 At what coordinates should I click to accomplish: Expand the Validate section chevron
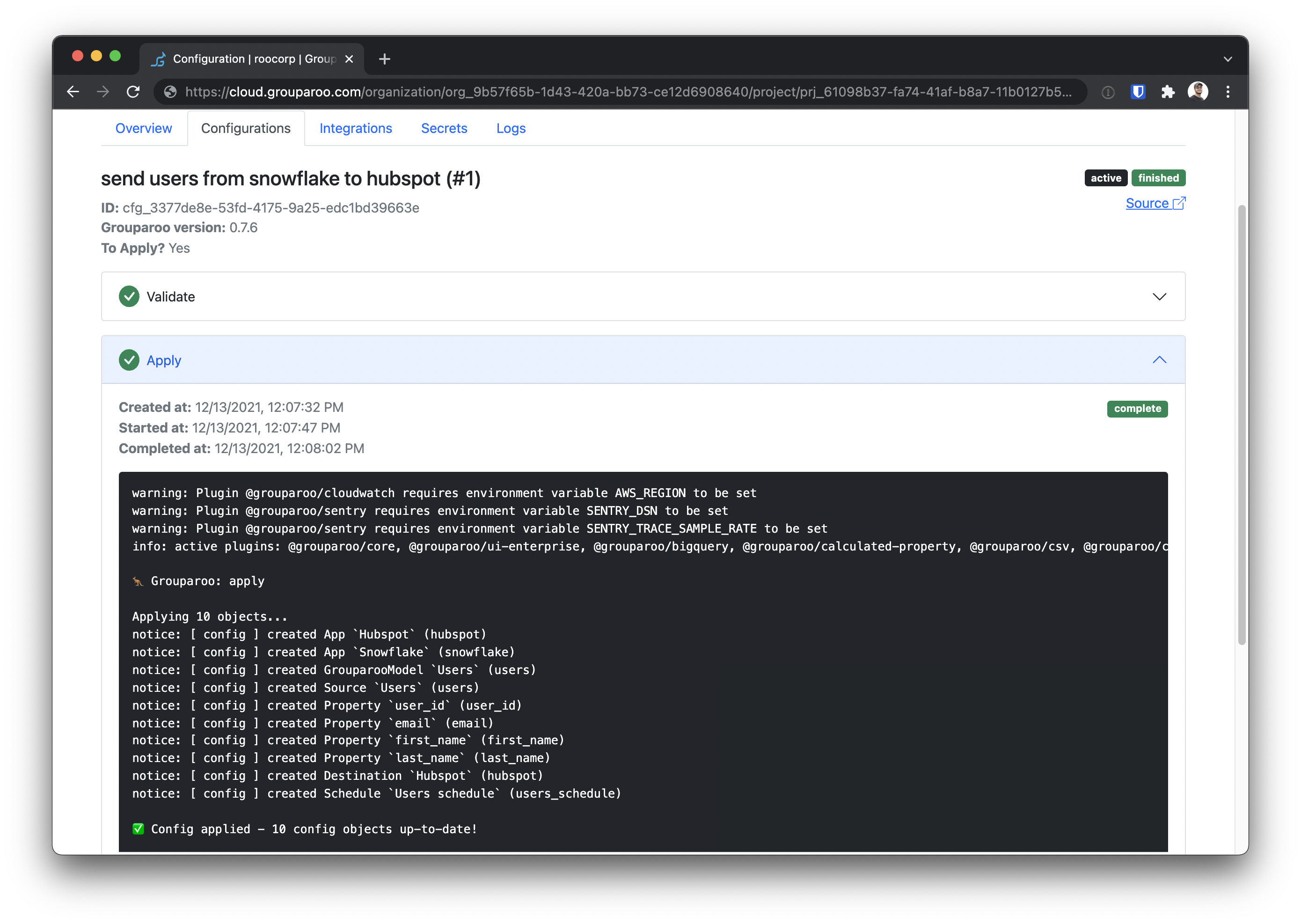(1159, 296)
